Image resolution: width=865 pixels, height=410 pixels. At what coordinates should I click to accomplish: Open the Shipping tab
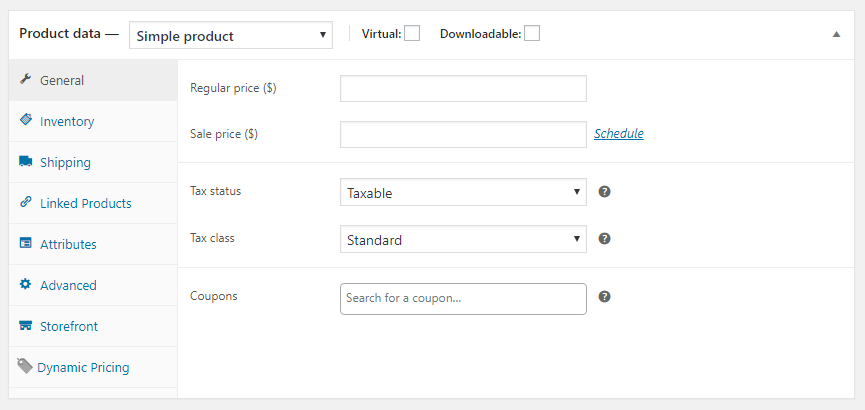pyautogui.click(x=93, y=162)
